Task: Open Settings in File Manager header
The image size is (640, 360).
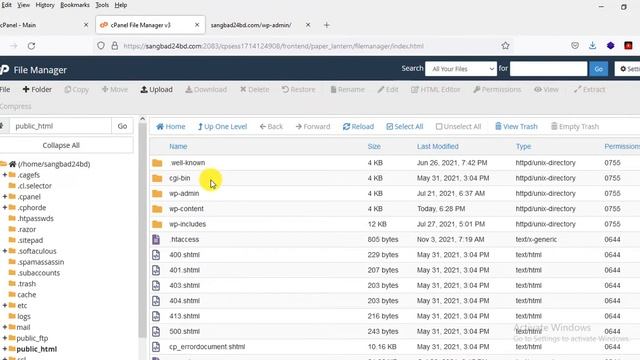Action: (629, 69)
